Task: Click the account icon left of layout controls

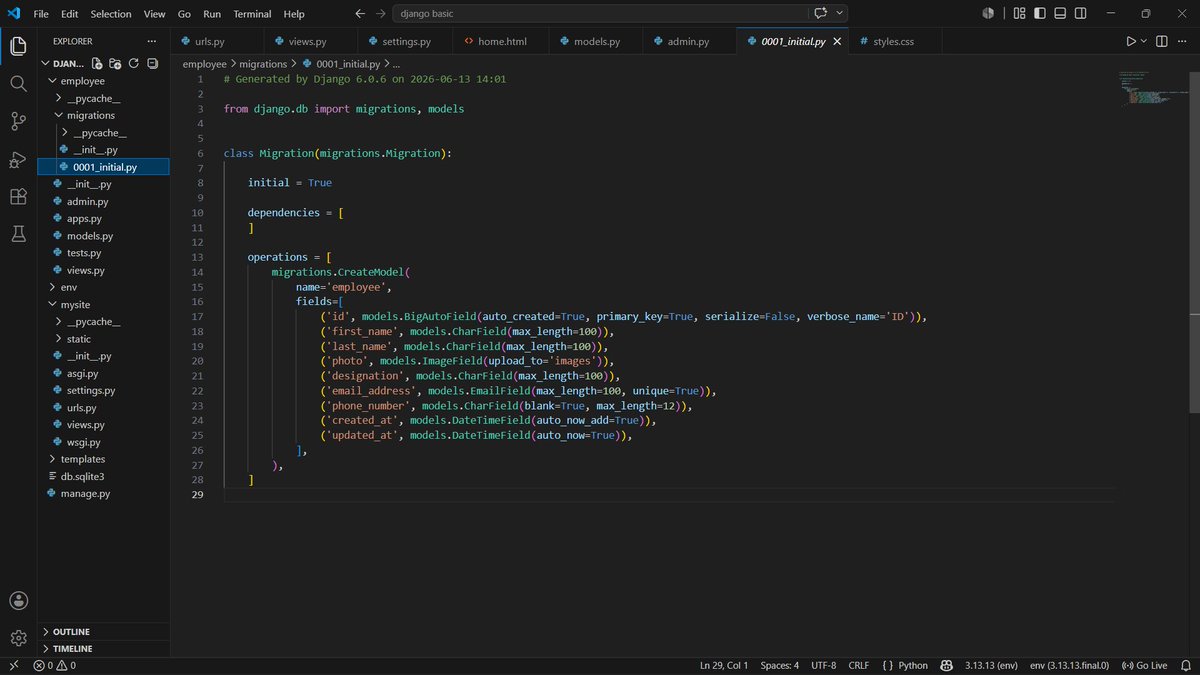Action: pos(988,14)
